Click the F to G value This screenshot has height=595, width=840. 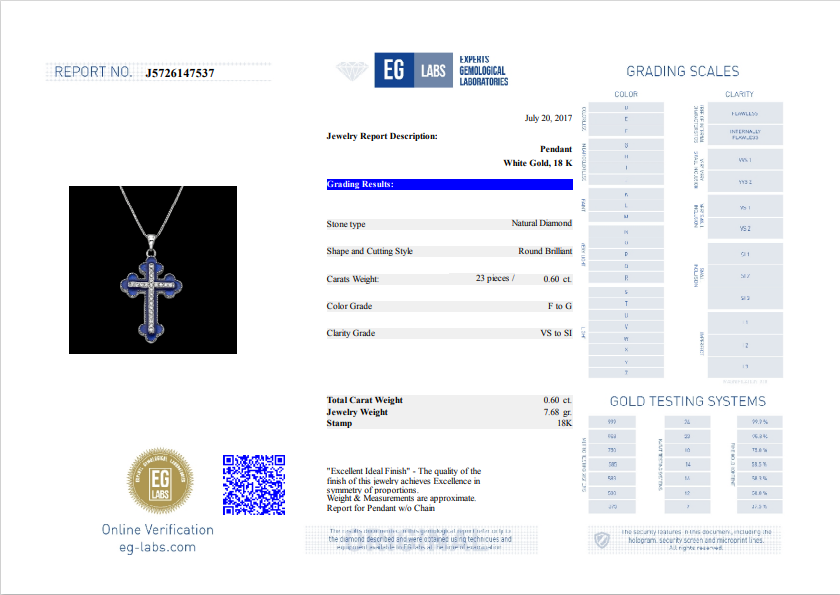coord(560,306)
